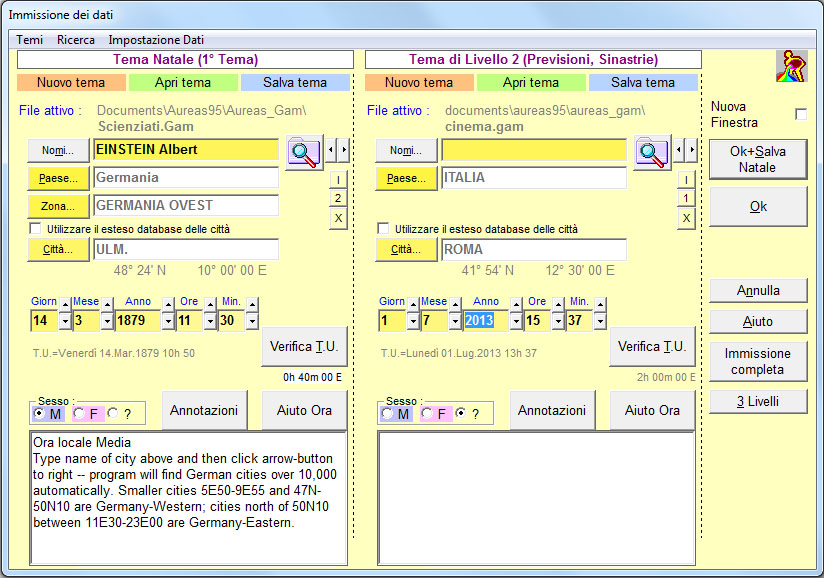Click Città... button beside ROMA

tap(406, 249)
